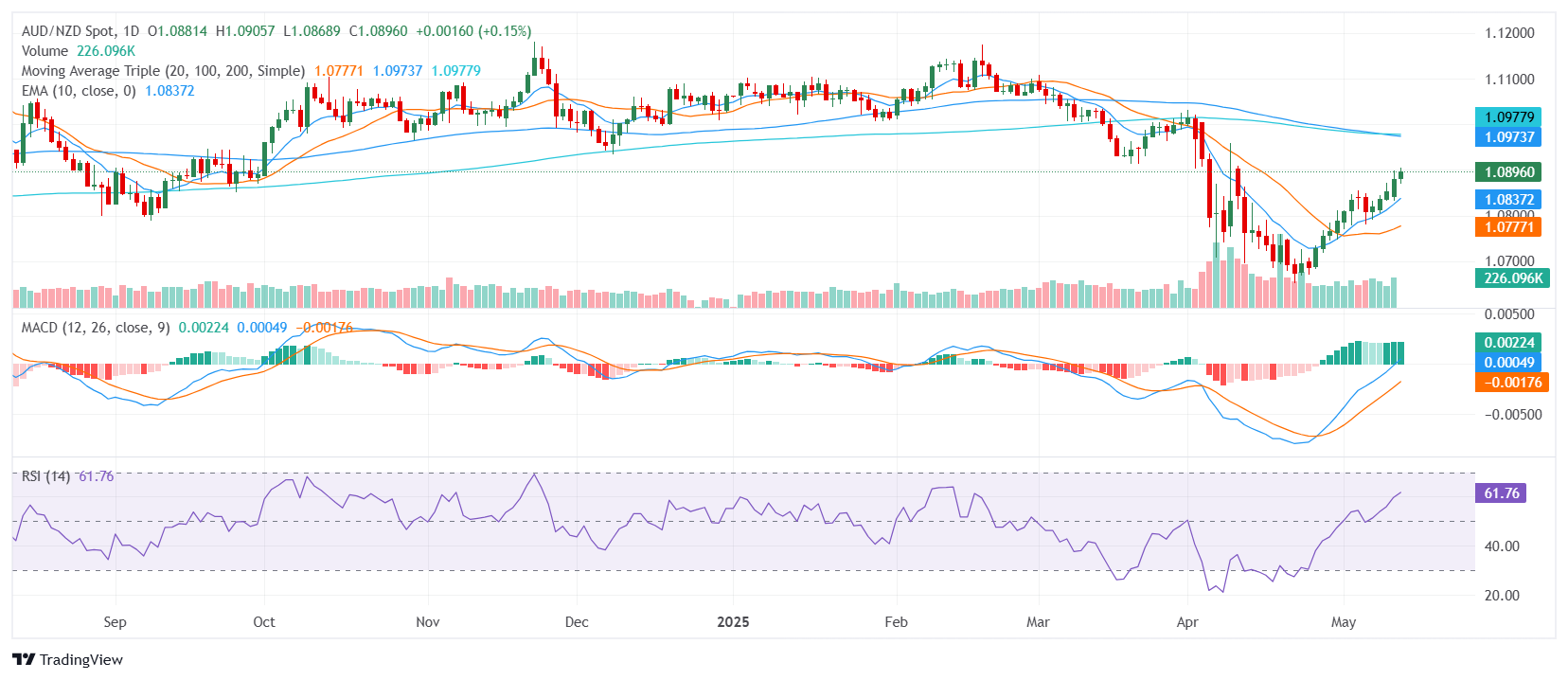1568x680 pixels.
Task: Select the RSI (14) indicator label
Action: point(45,476)
